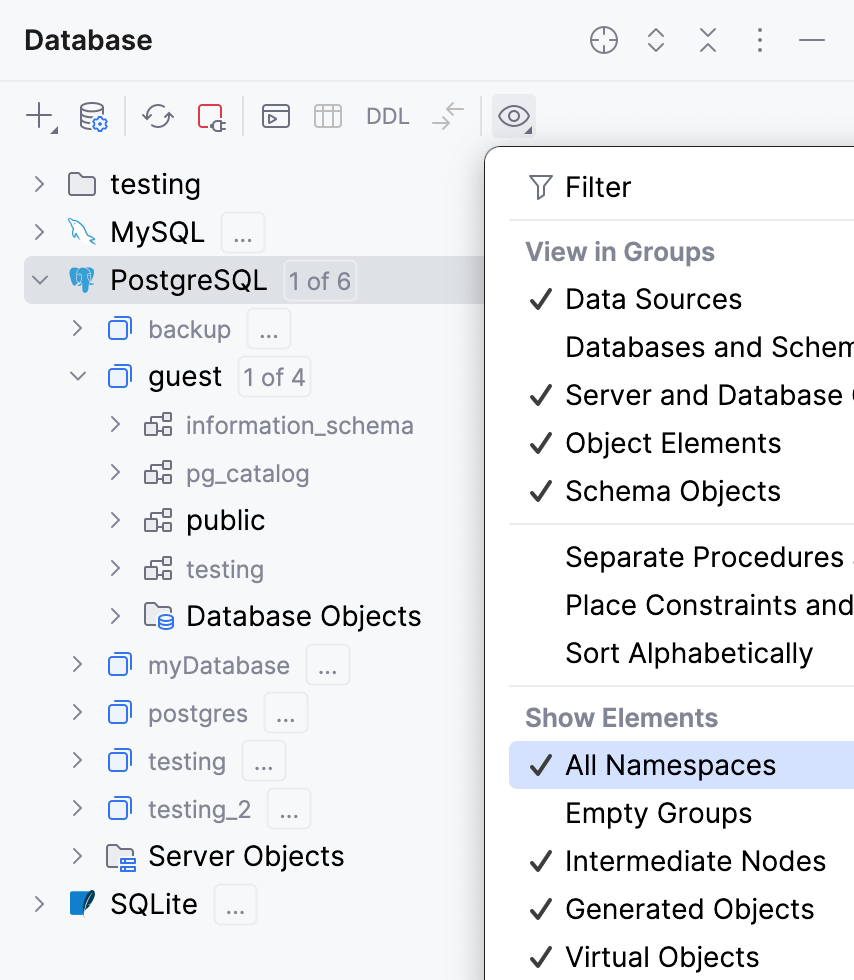Click the more options button next to MySQL
Screen dimensions: 854x980
(242, 232)
